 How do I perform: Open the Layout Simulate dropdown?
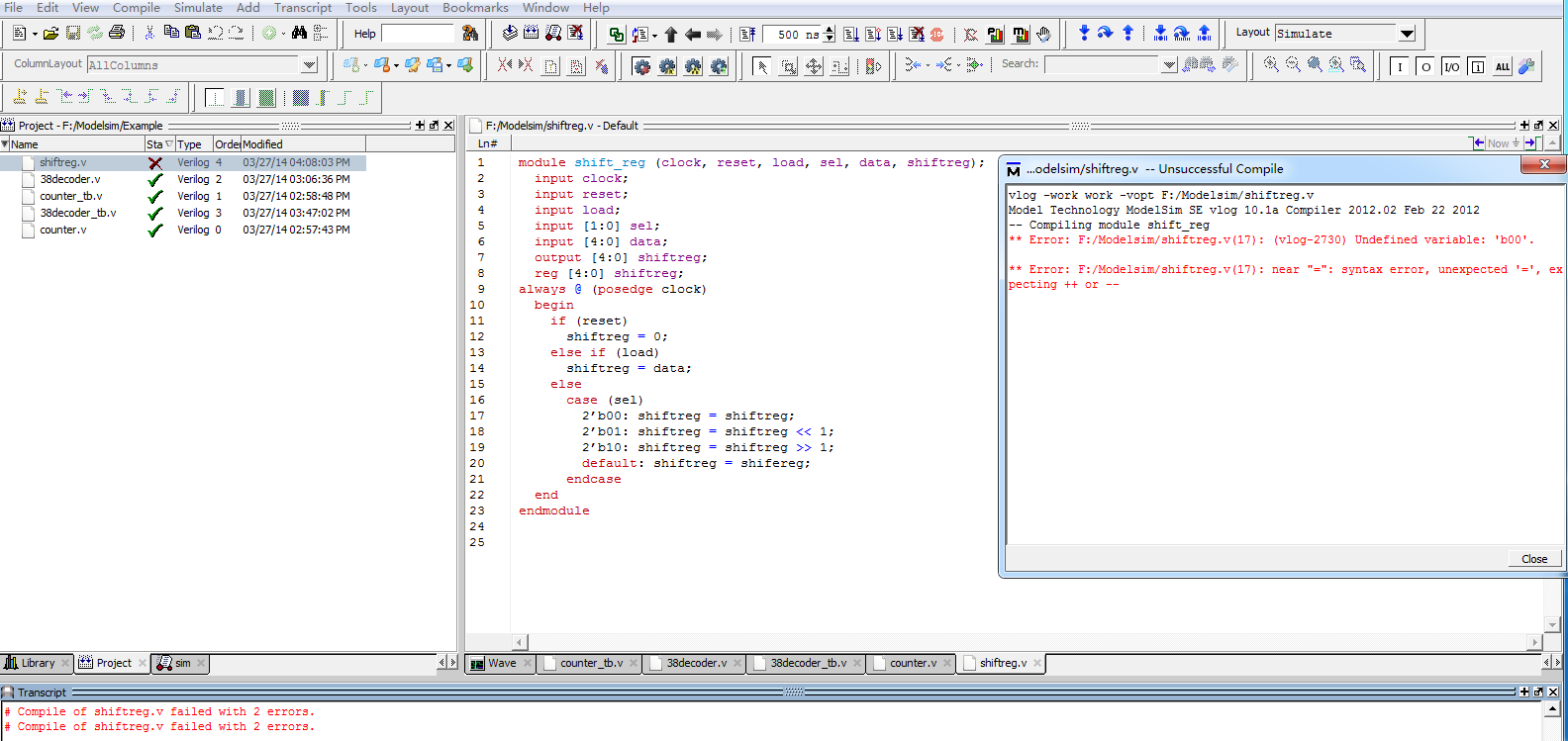coord(1407,34)
